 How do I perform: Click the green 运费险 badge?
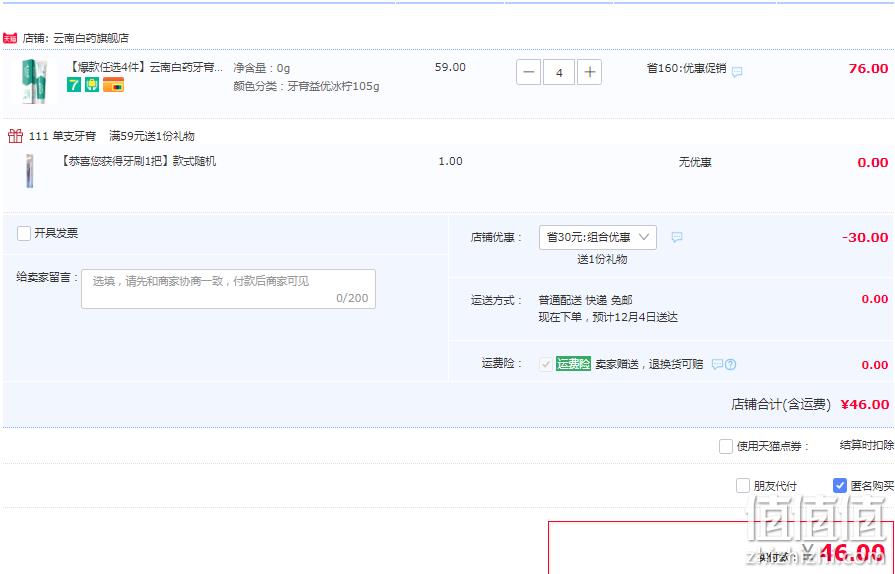[573, 363]
